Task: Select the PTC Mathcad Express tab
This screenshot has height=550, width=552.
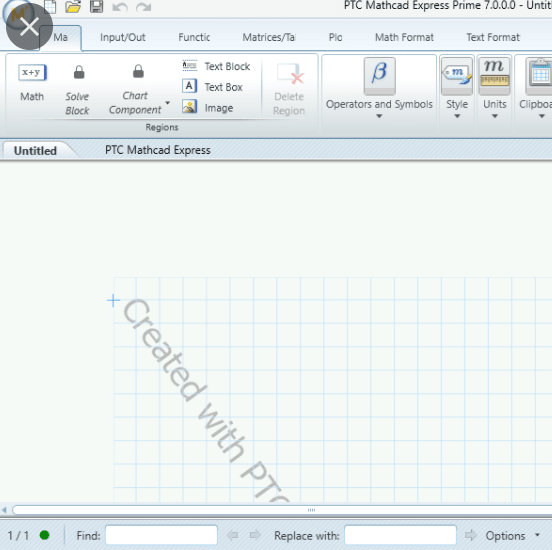Action: pos(158,150)
